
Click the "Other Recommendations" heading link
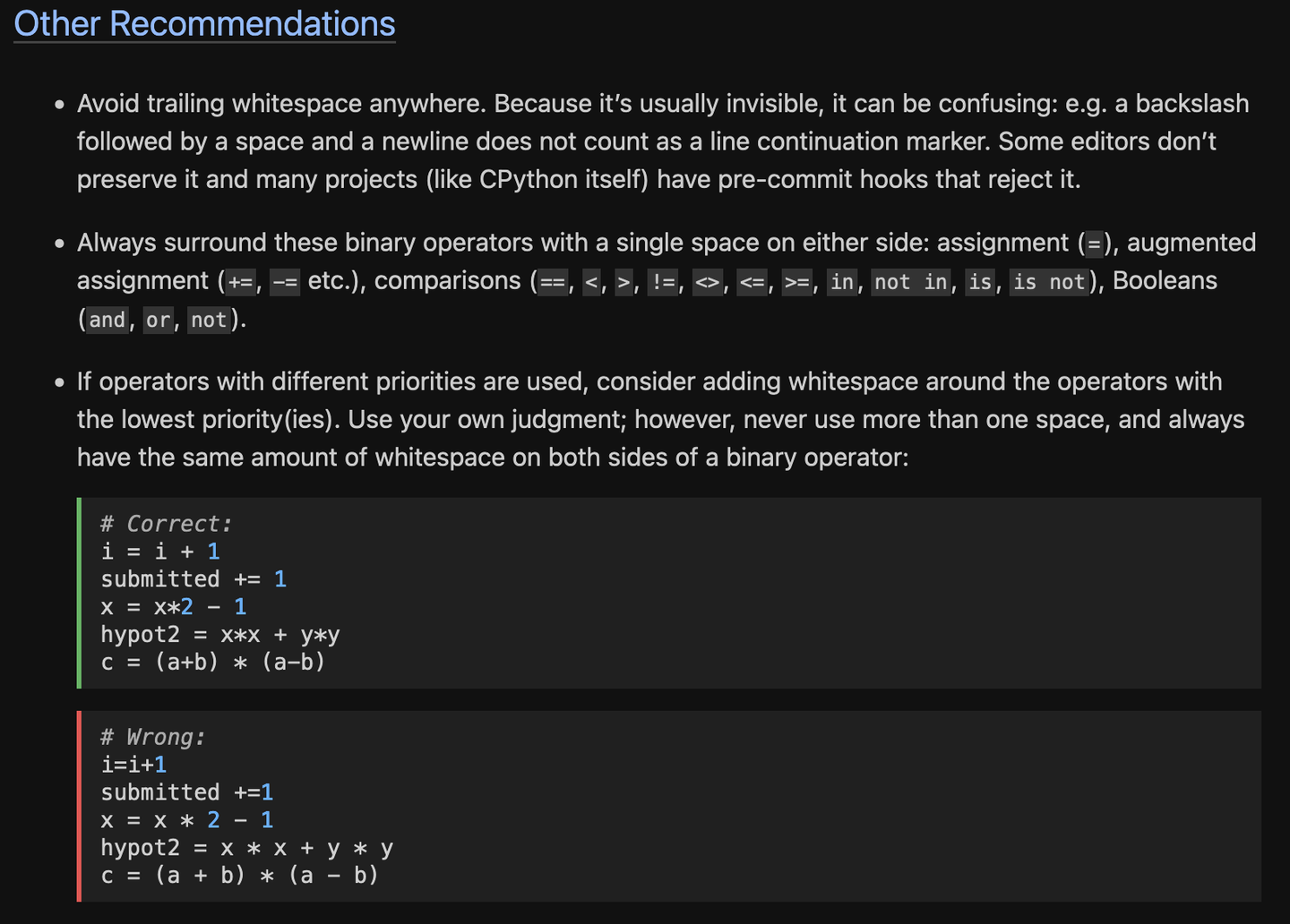point(204,24)
